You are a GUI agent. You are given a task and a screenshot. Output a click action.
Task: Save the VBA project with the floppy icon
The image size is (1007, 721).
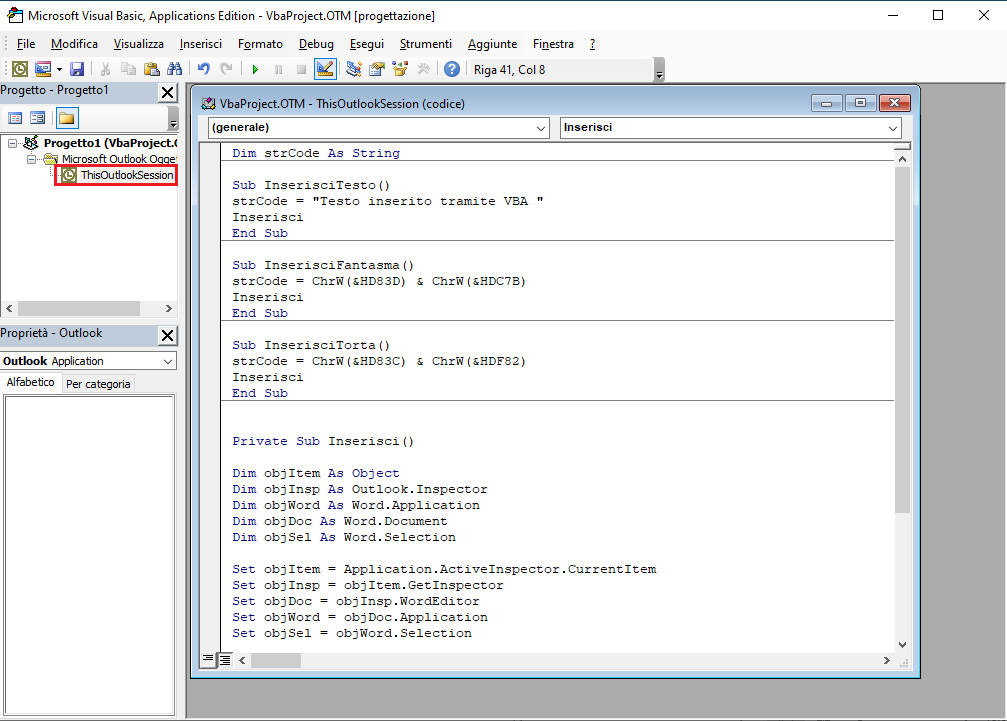(77, 69)
